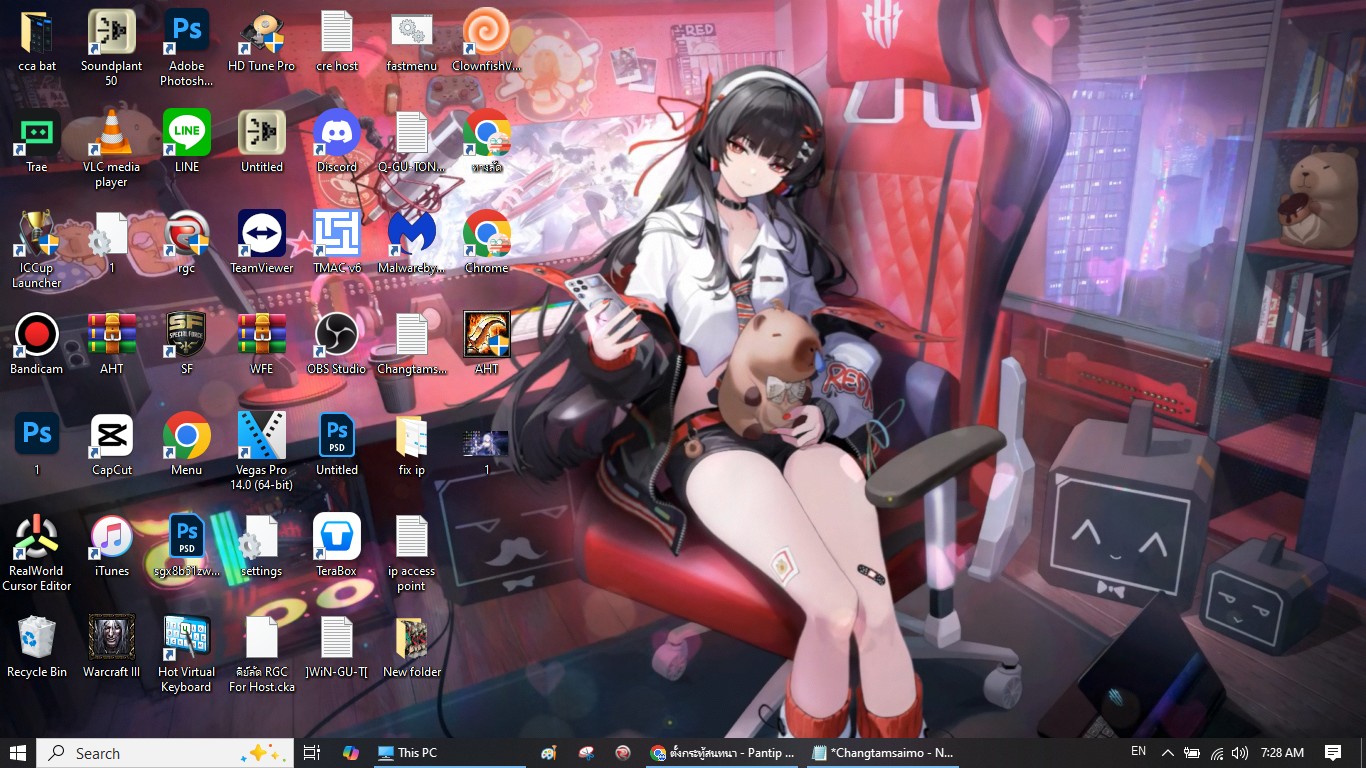Open VLC media player
Screen dimensions: 1366x768
pyautogui.click(x=112, y=149)
